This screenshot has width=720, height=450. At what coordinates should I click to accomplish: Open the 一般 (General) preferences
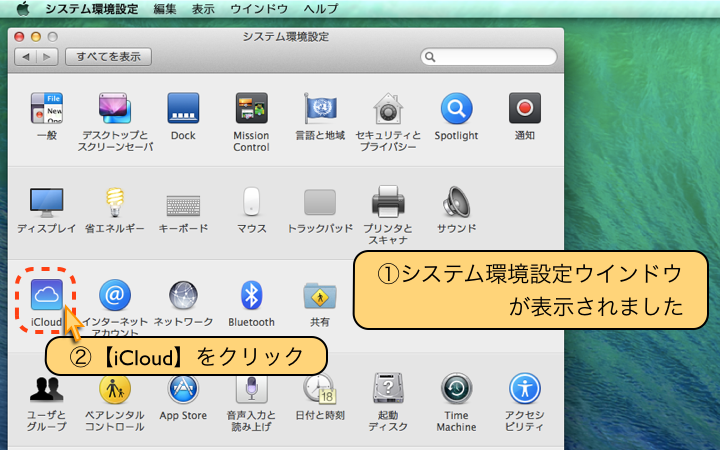click(46, 108)
